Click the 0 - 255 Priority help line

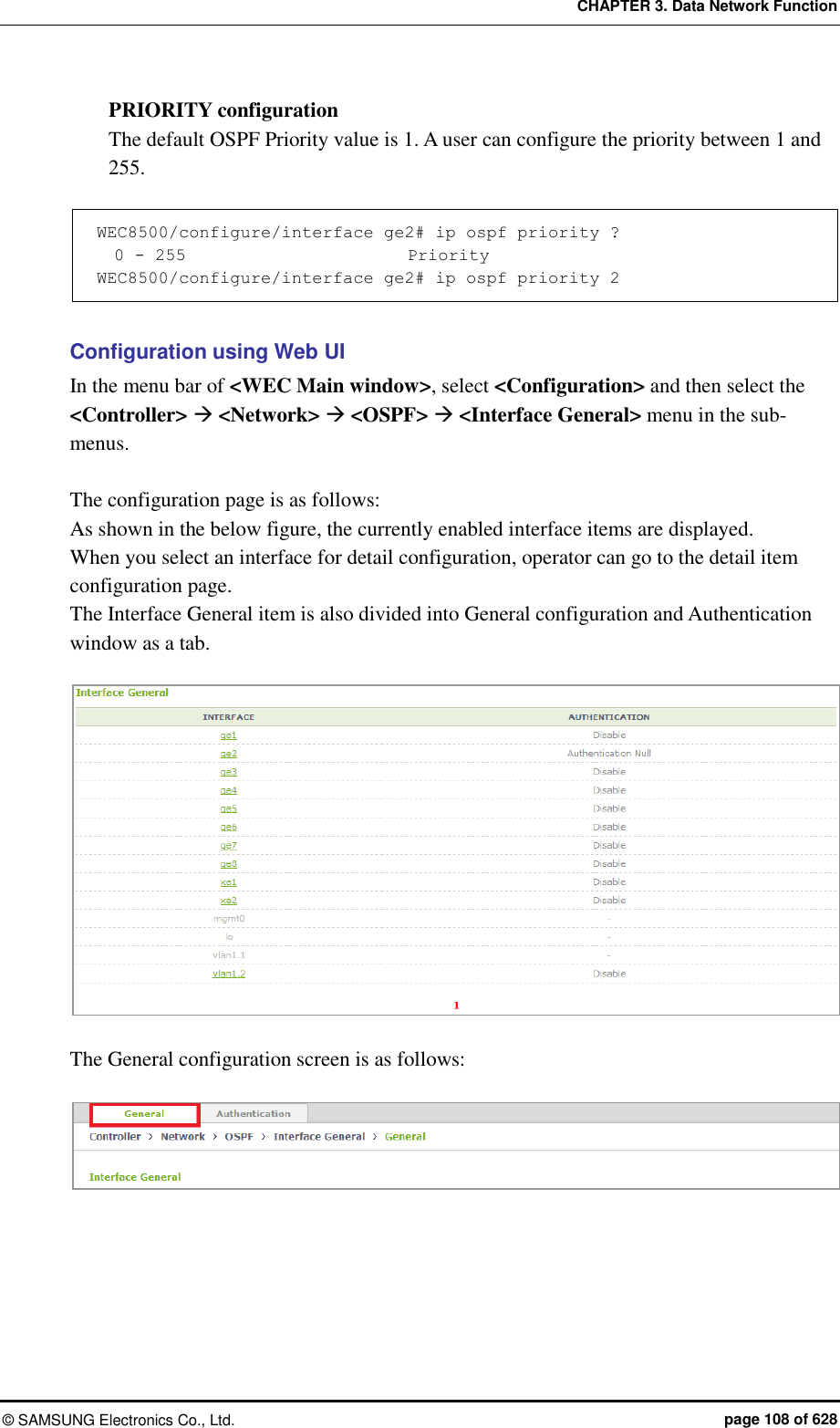(x=302, y=255)
